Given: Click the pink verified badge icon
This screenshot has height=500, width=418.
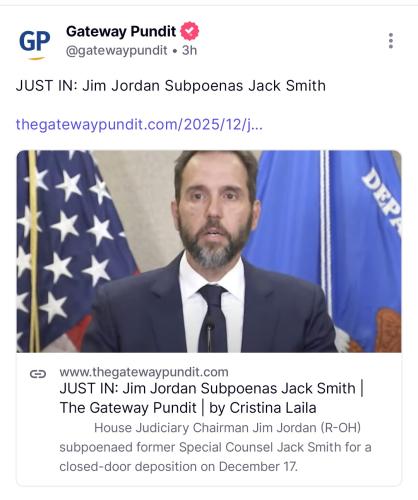Looking at the screenshot, I should [189, 31].
